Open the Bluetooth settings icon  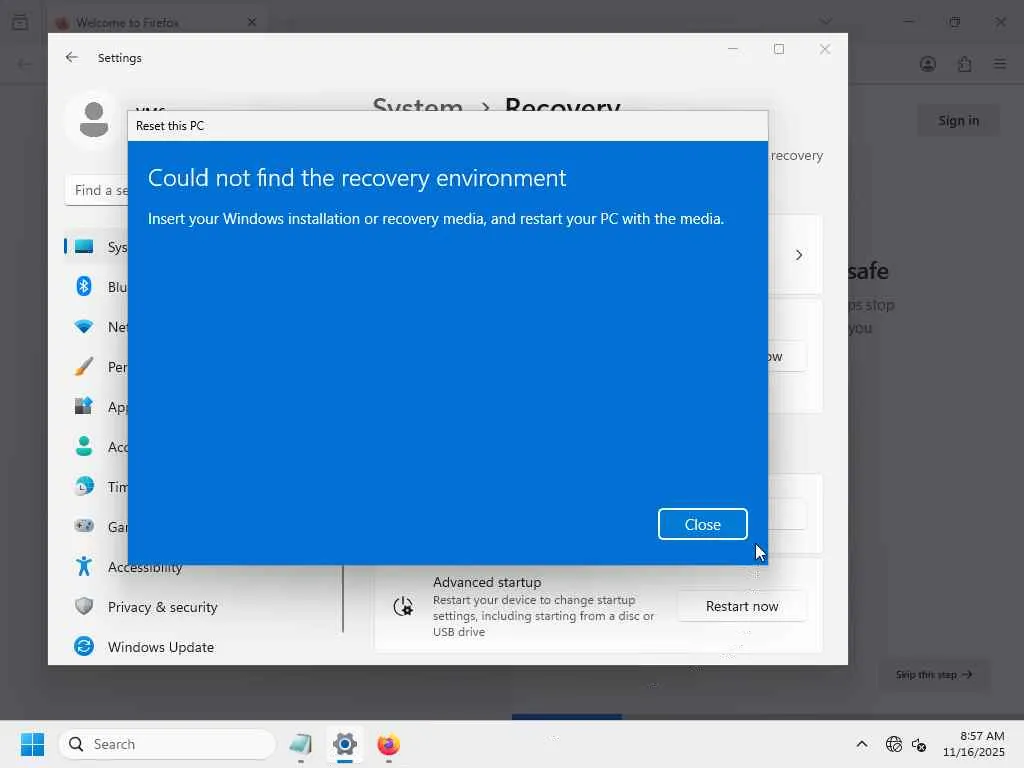coord(84,286)
